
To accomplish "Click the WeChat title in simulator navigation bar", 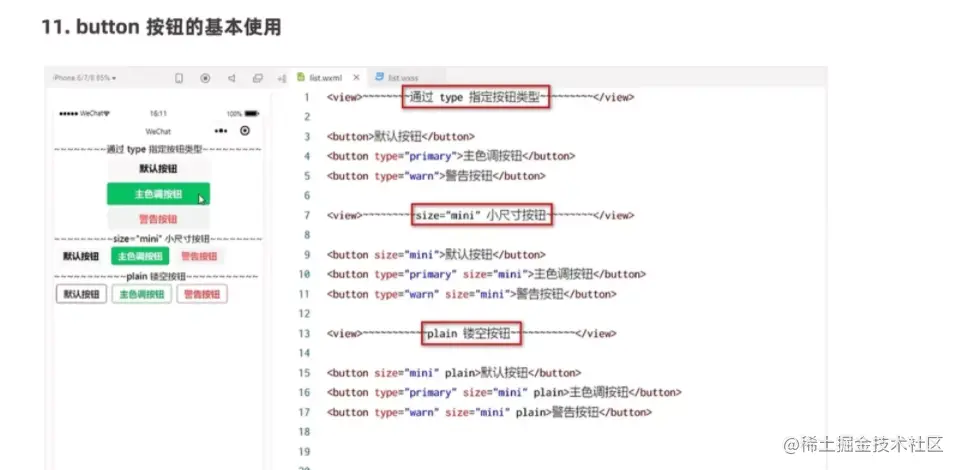I will pyautogui.click(x=158, y=132).
